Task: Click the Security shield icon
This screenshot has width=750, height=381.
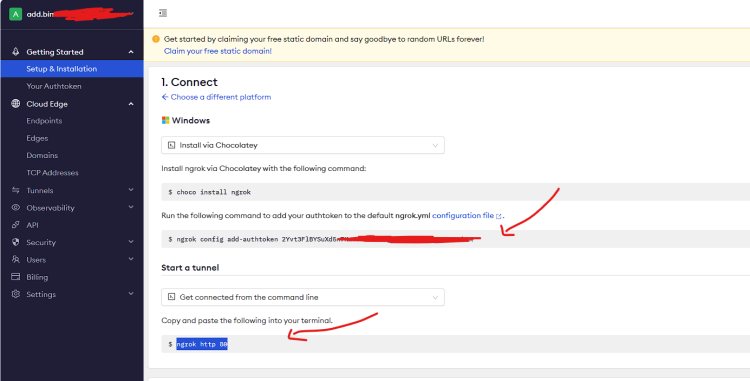Action: coord(16,242)
